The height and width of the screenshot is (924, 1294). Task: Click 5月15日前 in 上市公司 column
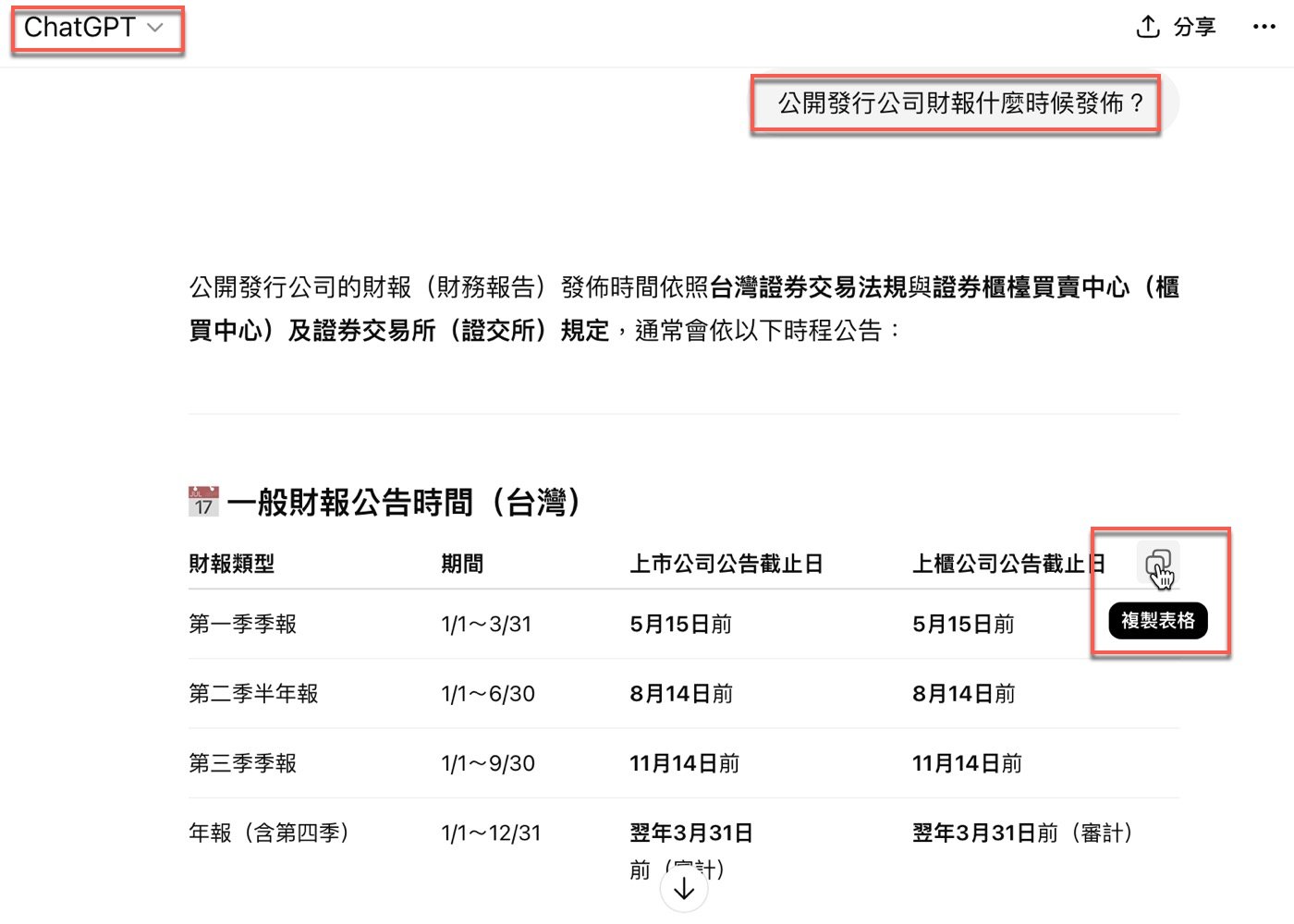[x=681, y=624]
